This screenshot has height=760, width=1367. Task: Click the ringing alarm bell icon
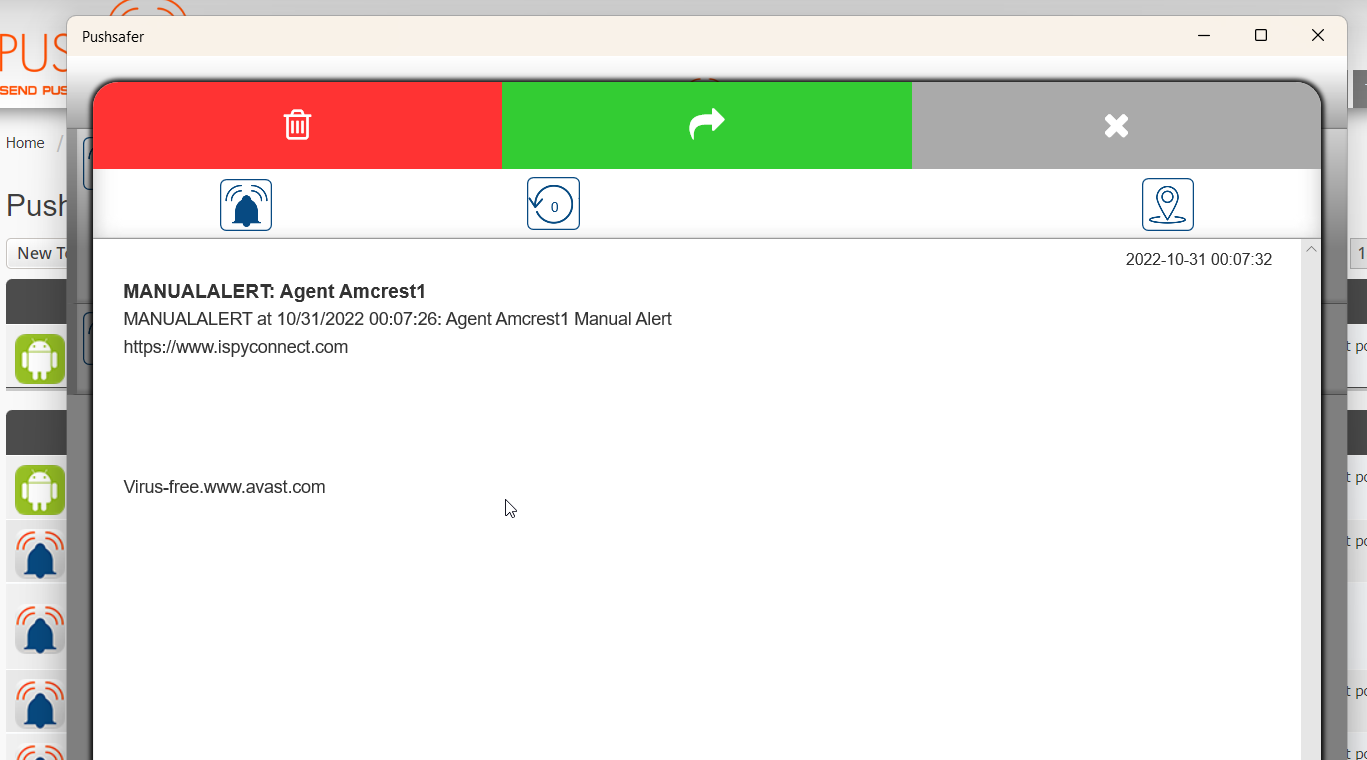pos(246,205)
